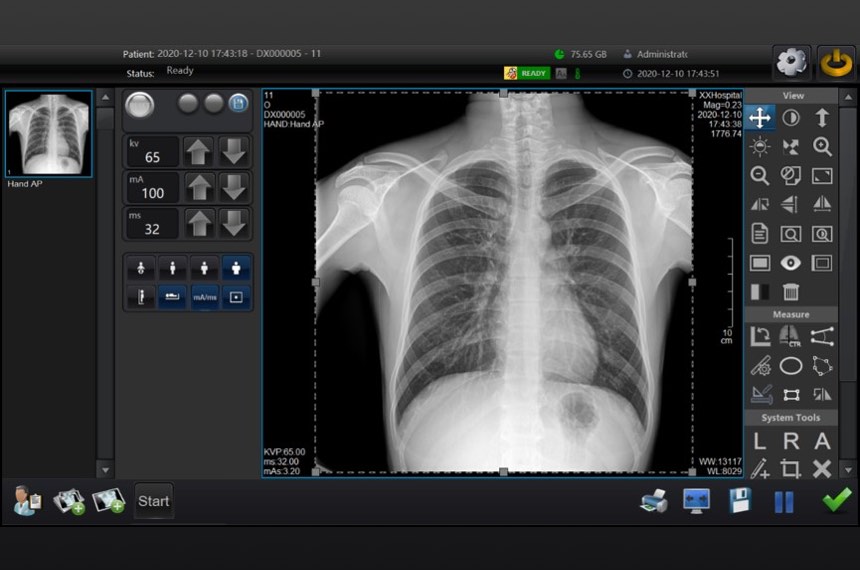This screenshot has width=860, height=570.
Task: Open settings with the gear icon
Action: tap(791, 62)
